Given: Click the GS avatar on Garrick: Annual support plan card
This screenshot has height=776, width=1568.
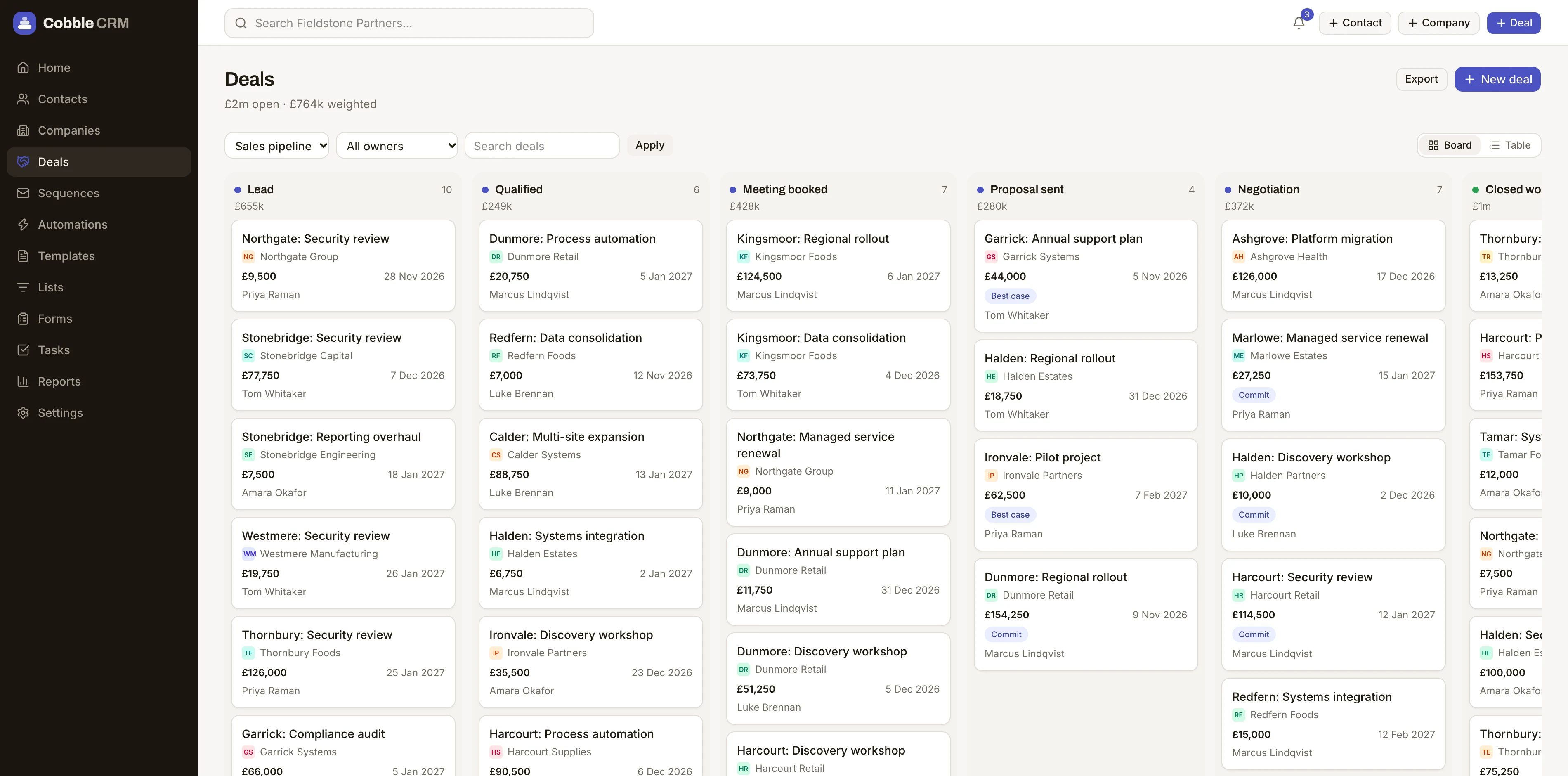Looking at the screenshot, I should point(991,257).
